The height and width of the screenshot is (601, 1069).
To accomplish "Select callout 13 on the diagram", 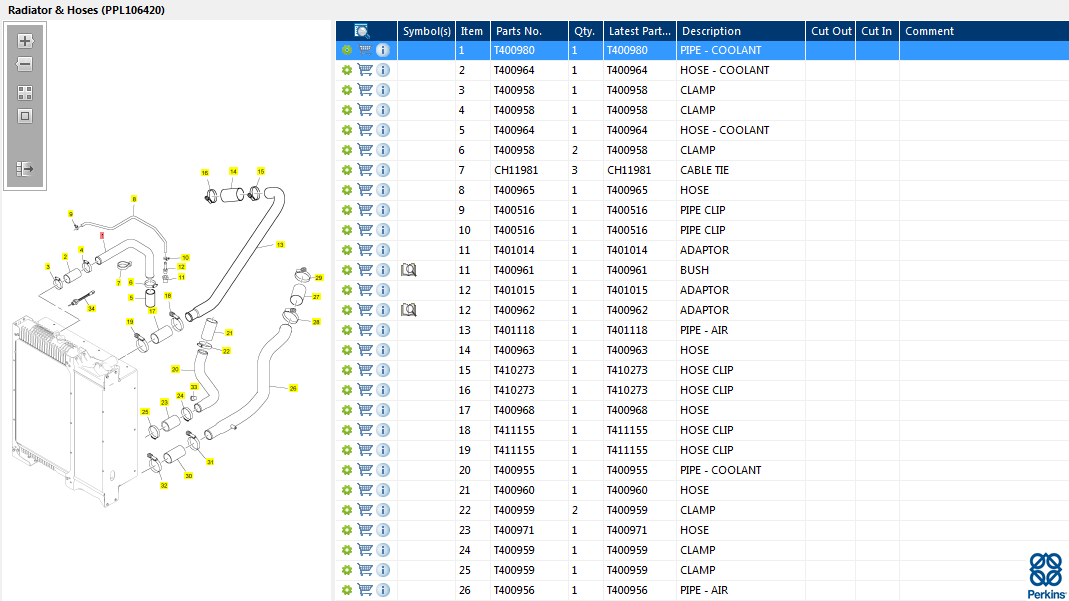I will pyautogui.click(x=280, y=244).
